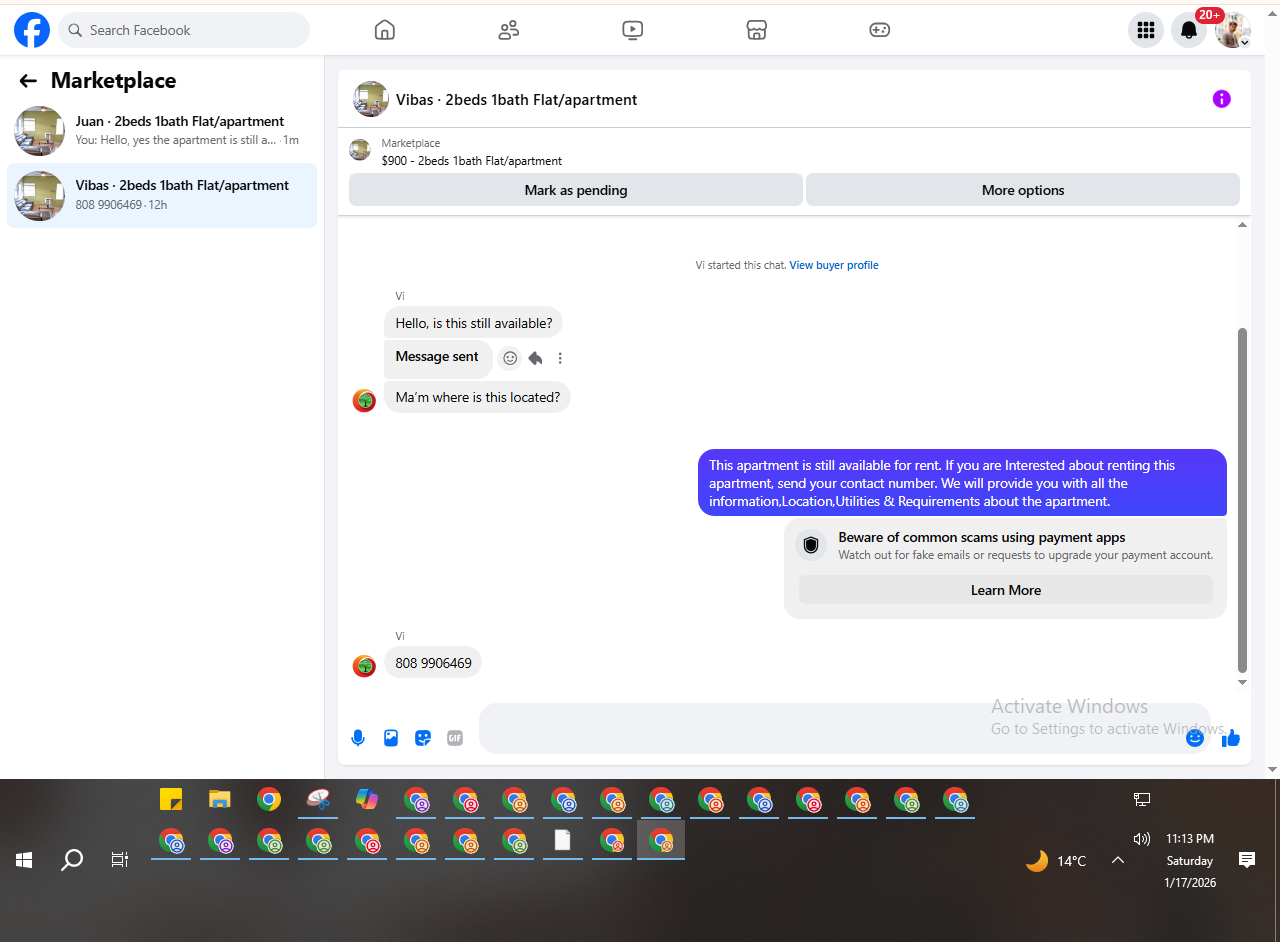This screenshot has height=942, width=1280.
Task: Show hidden system tray icons
Action: 1118,860
